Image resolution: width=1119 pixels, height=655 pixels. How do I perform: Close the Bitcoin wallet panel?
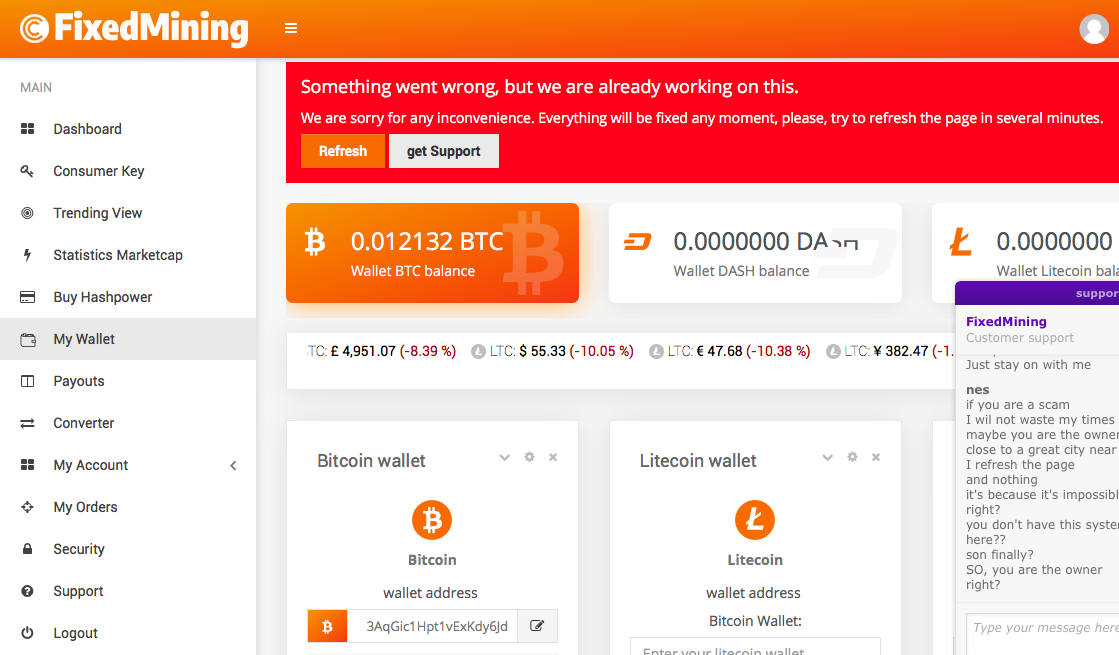553,457
